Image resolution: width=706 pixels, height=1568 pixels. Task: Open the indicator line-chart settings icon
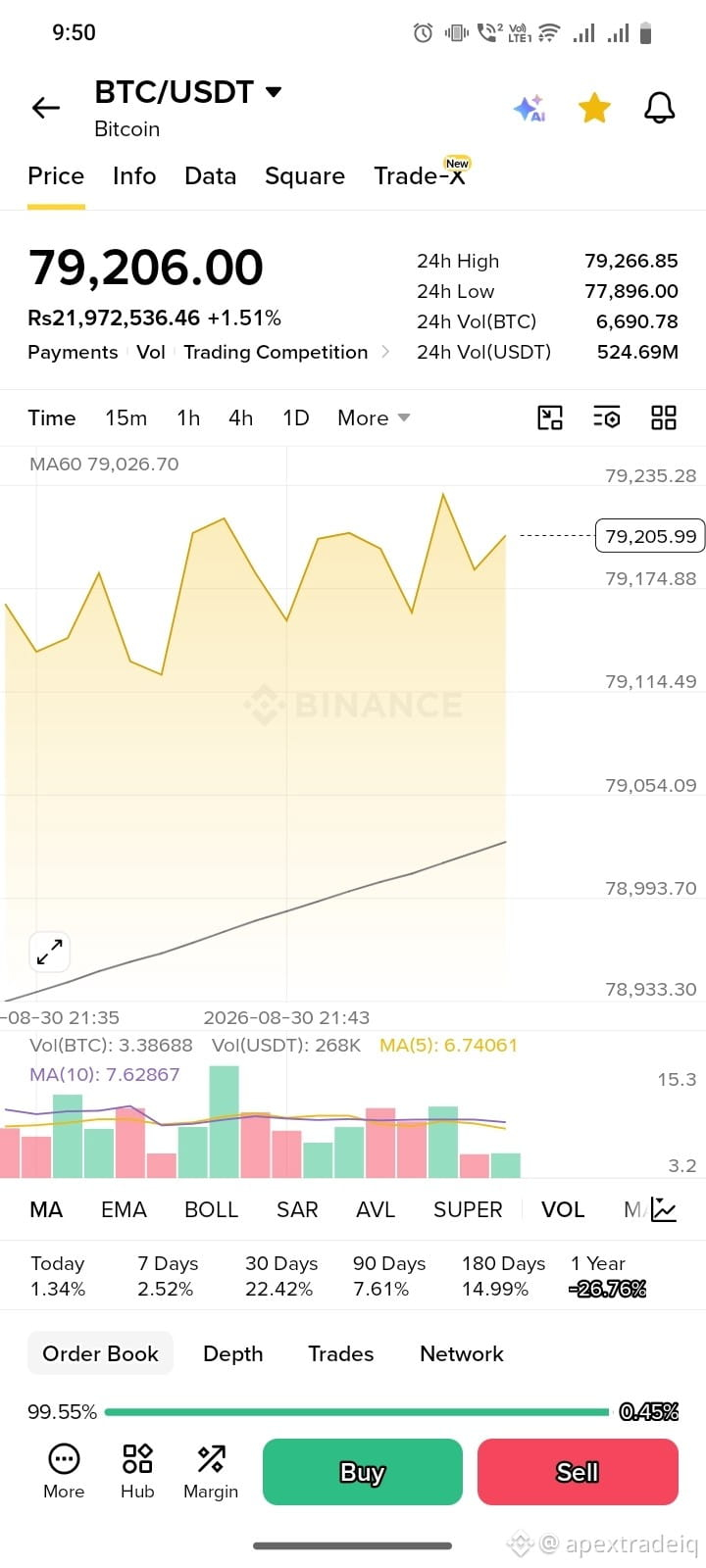point(664,1209)
